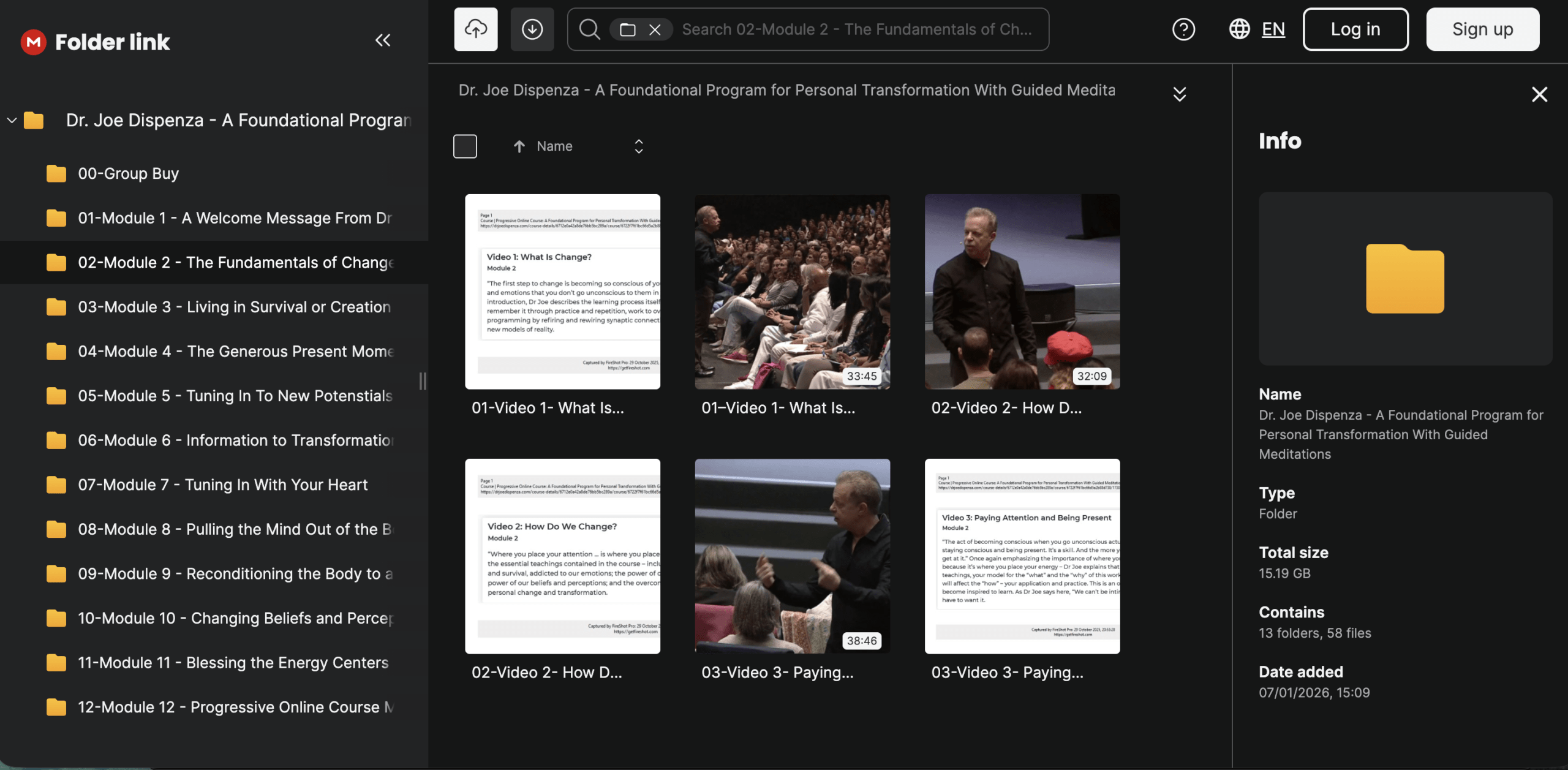Click the search magnifier icon
The width and height of the screenshot is (1568, 770).
coord(589,29)
